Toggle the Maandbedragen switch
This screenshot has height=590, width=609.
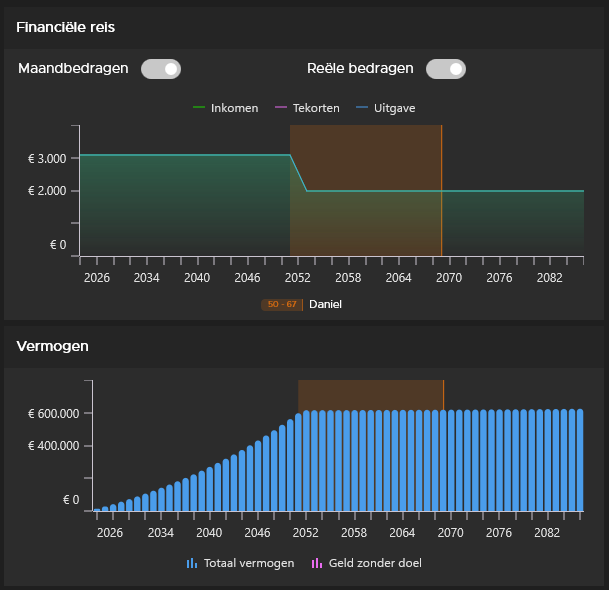pos(161,69)
